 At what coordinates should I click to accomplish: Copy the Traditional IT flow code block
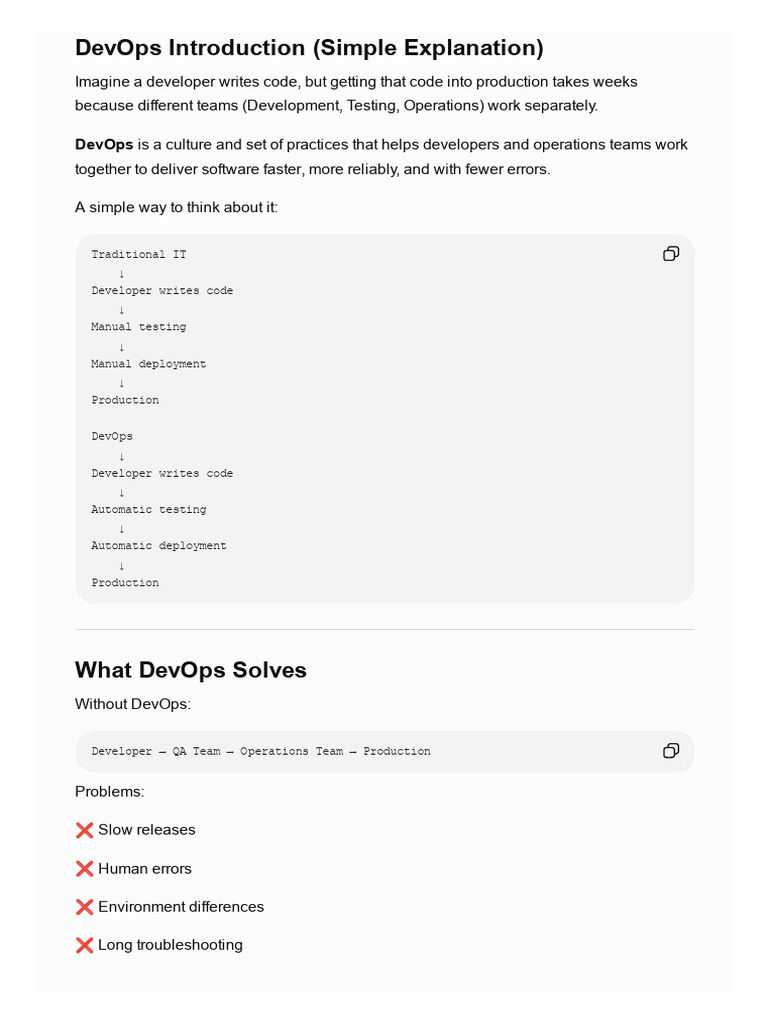click(671, 253)
